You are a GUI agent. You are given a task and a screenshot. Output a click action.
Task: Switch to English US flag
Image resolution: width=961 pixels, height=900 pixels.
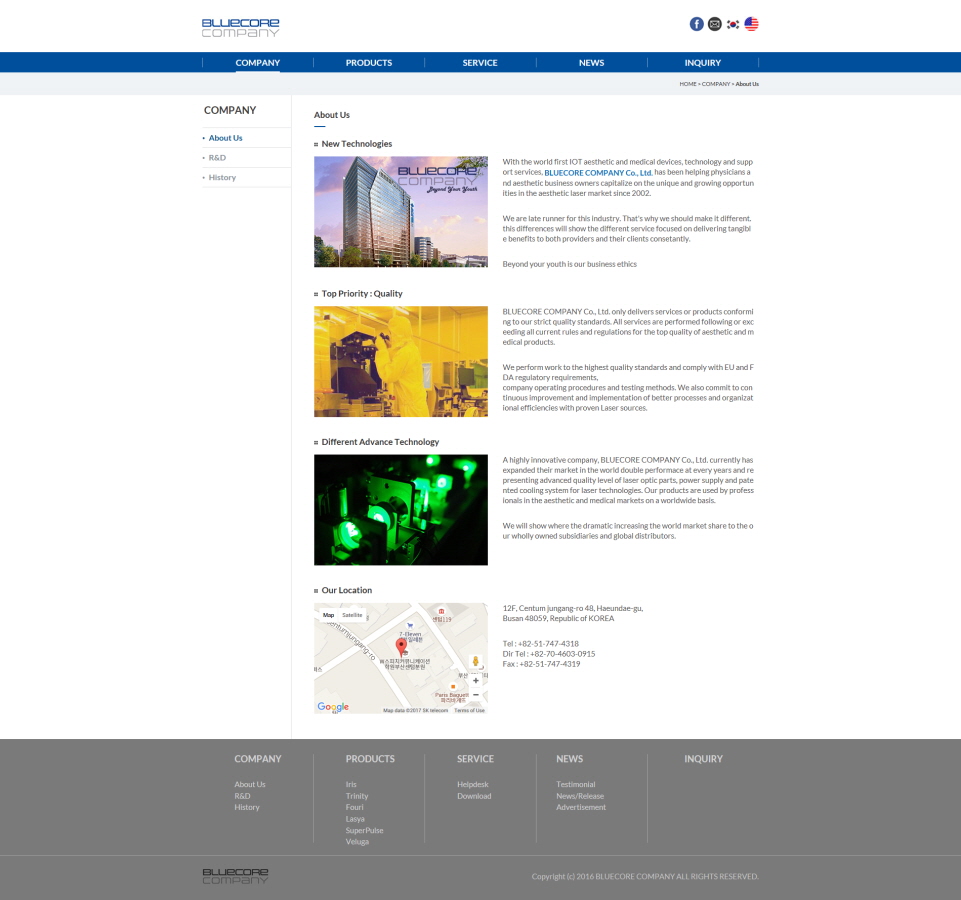pos(751,24)
